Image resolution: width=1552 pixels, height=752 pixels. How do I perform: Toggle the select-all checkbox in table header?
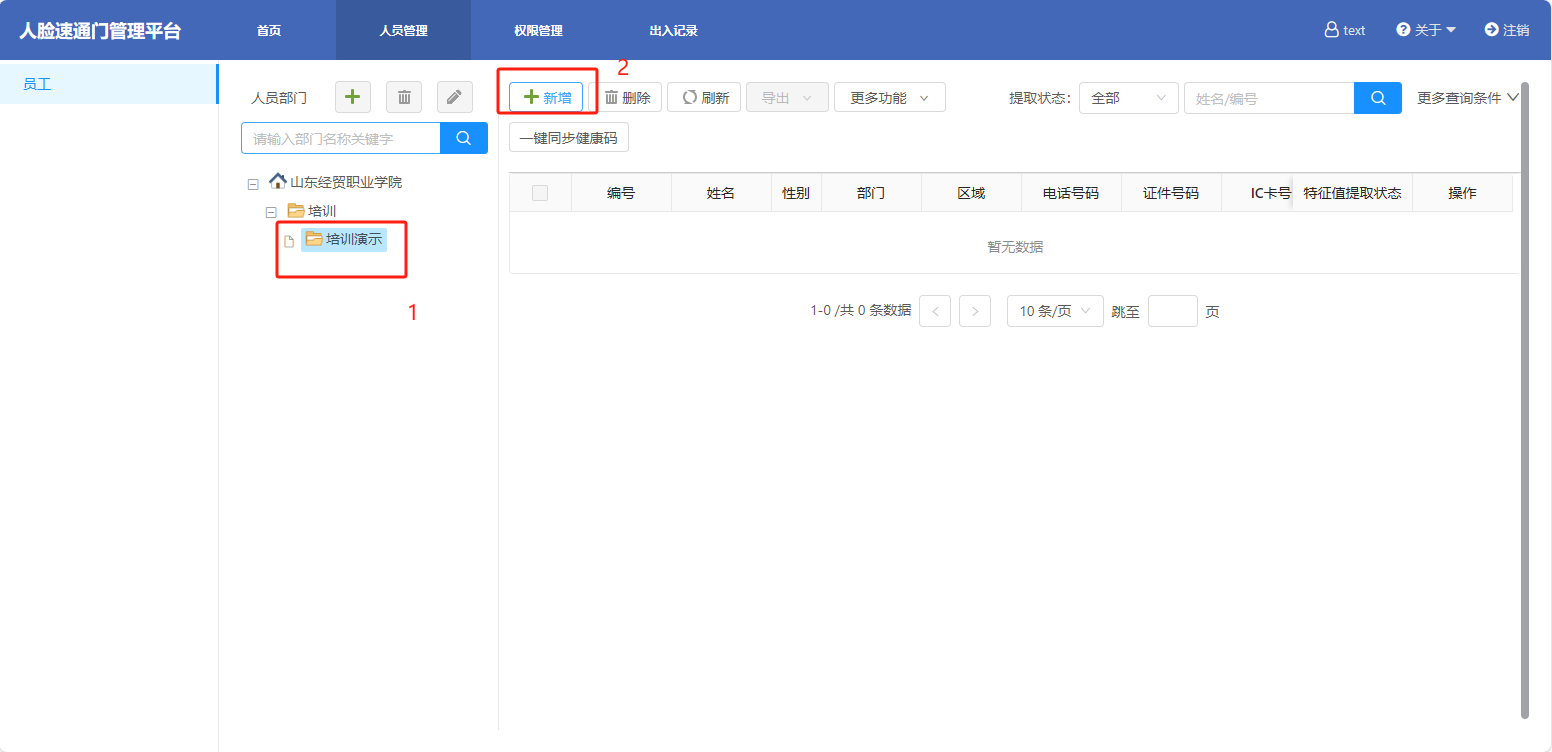pos(540,193)
